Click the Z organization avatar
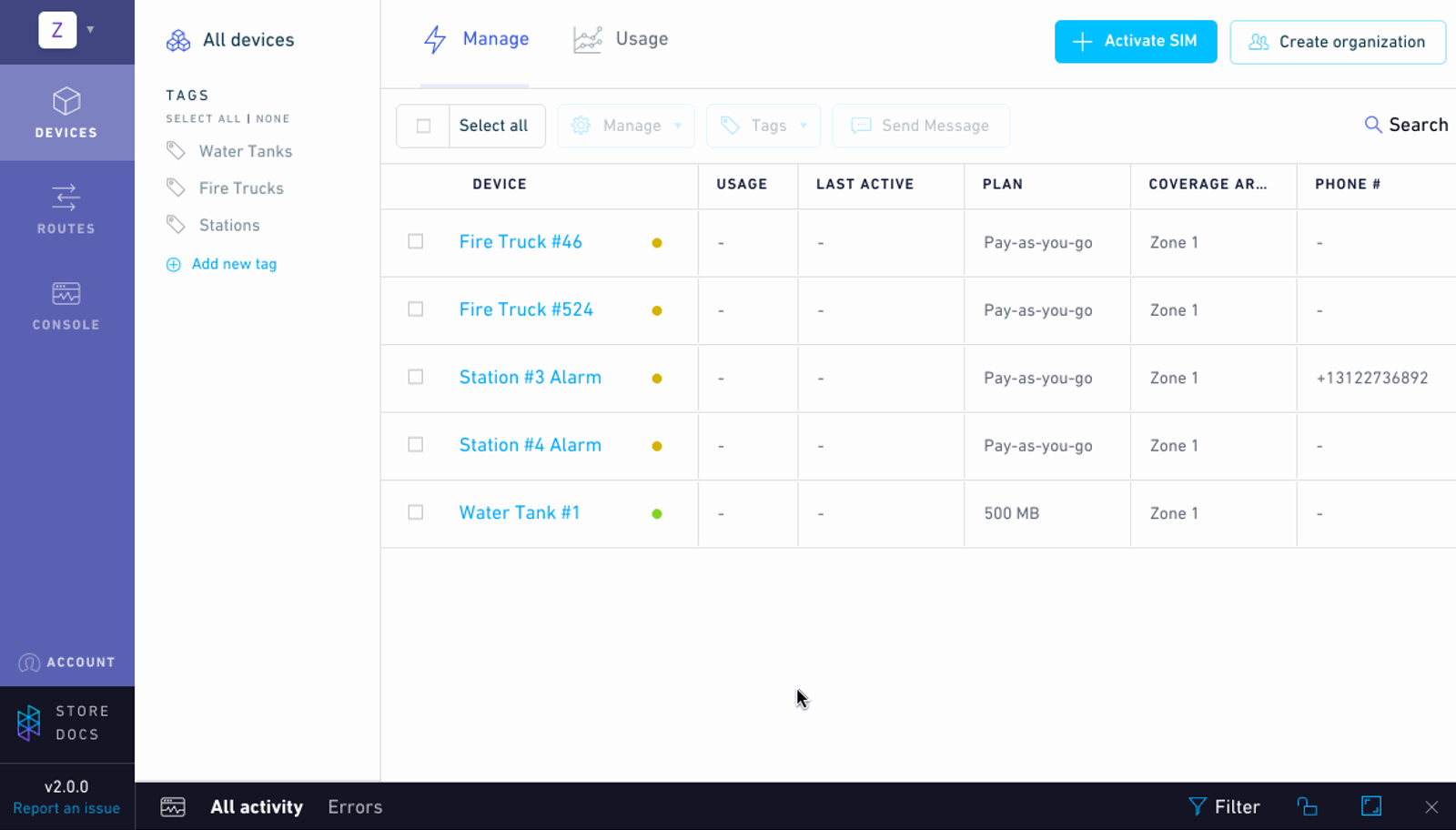 pos(57,30)
